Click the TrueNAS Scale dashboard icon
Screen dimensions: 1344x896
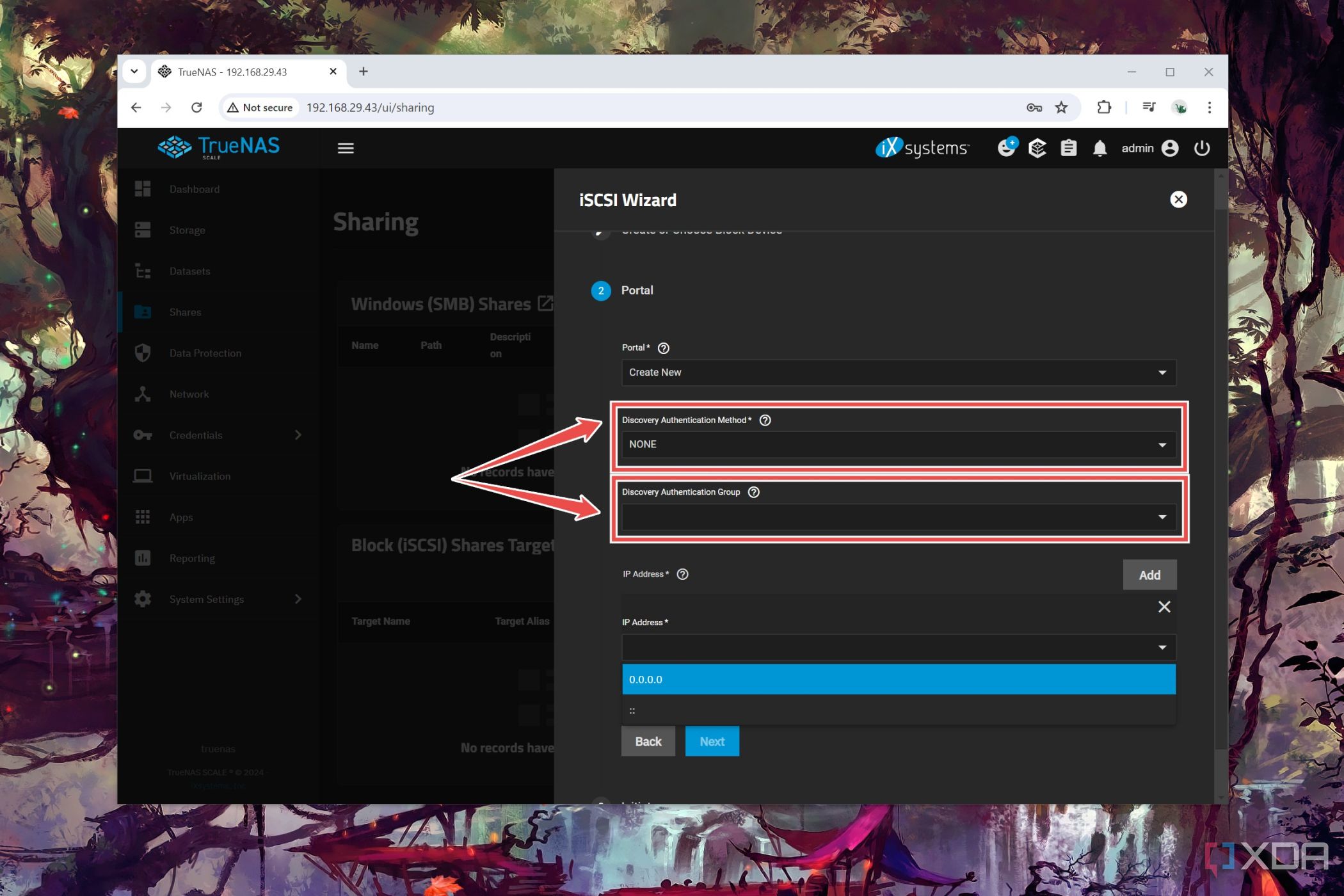(x=143, y=188)
